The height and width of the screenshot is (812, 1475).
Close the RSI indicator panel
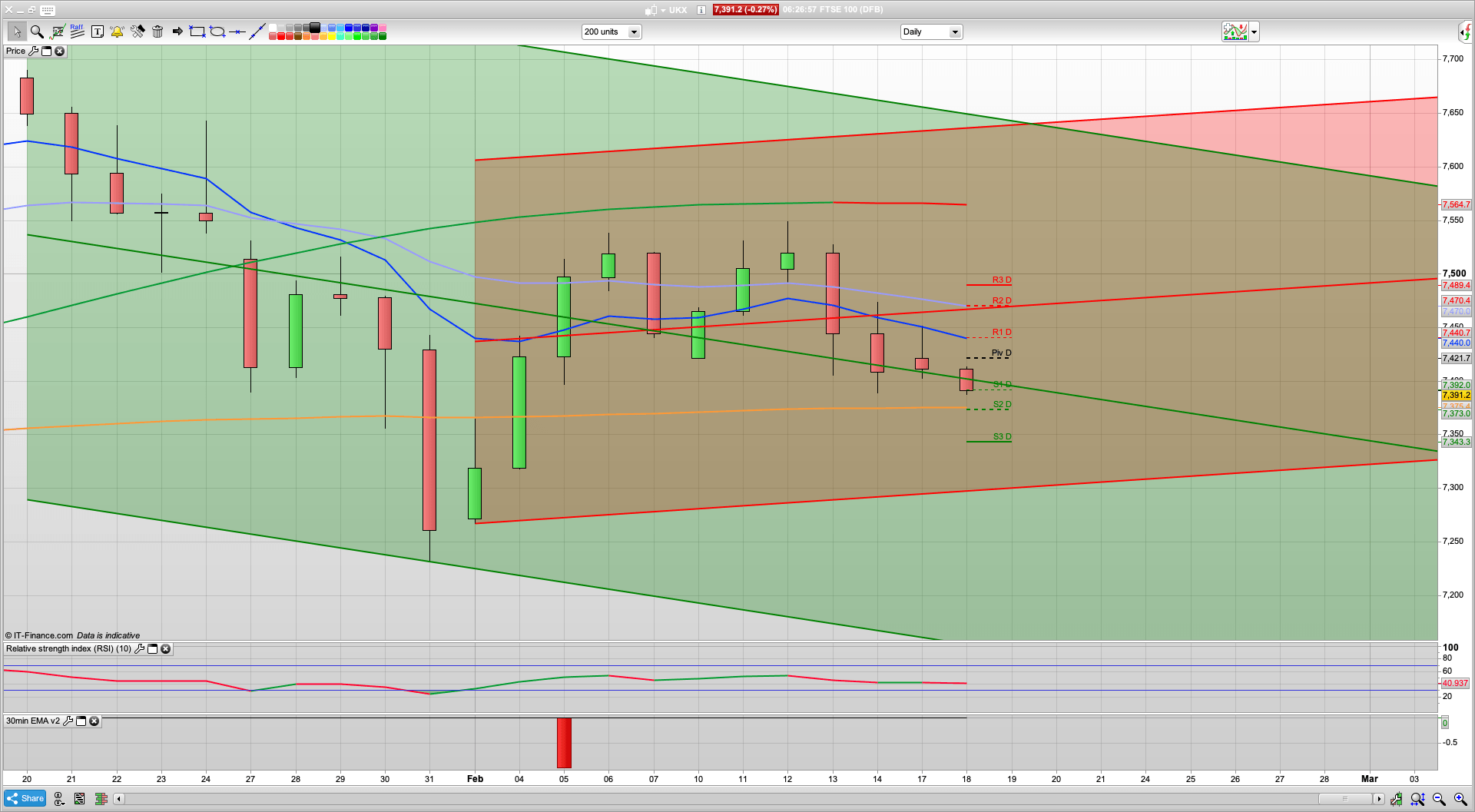(x=165, y=649)
